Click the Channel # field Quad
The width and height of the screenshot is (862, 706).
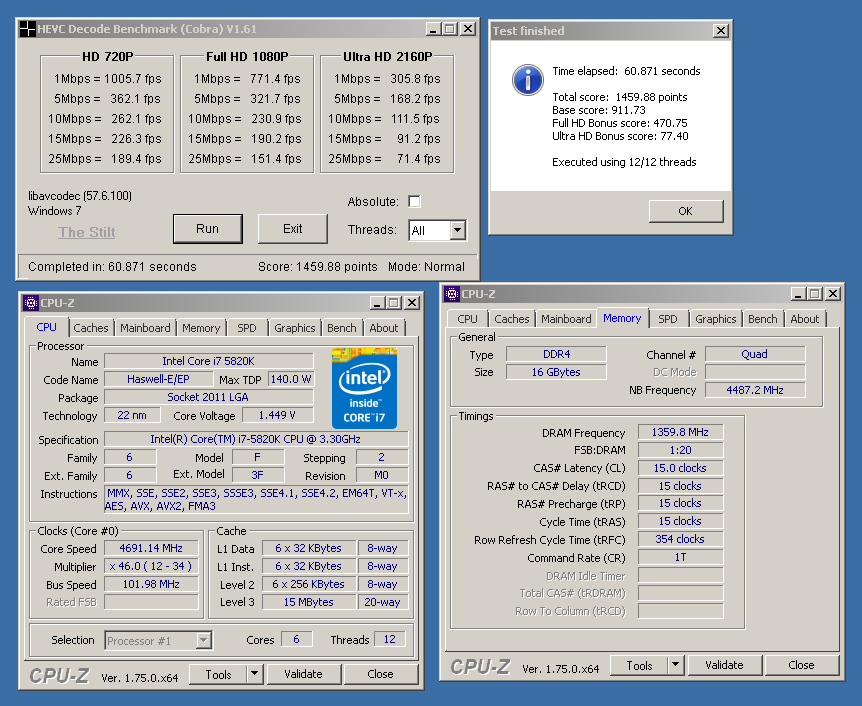(755, 354)
